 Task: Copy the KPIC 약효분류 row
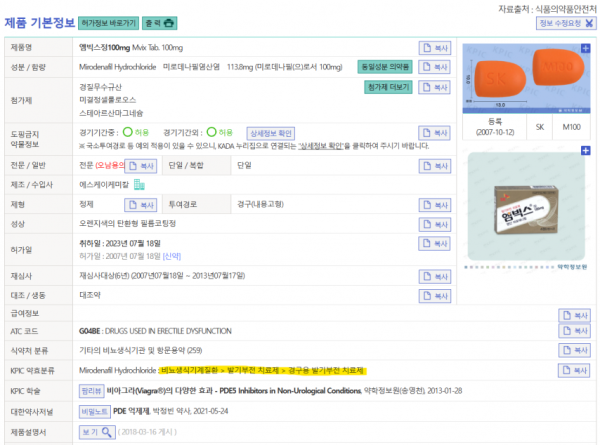pyautogui.click(x=574, y=370)
